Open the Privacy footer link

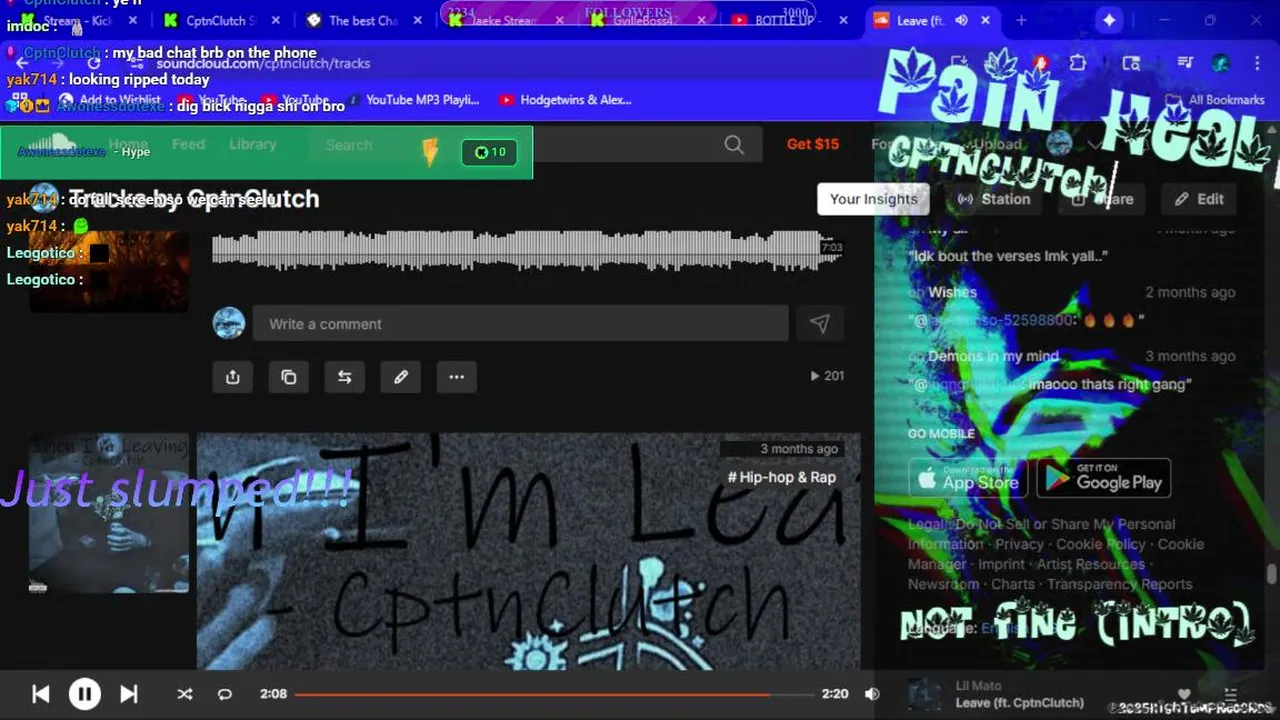point(1019,544)
